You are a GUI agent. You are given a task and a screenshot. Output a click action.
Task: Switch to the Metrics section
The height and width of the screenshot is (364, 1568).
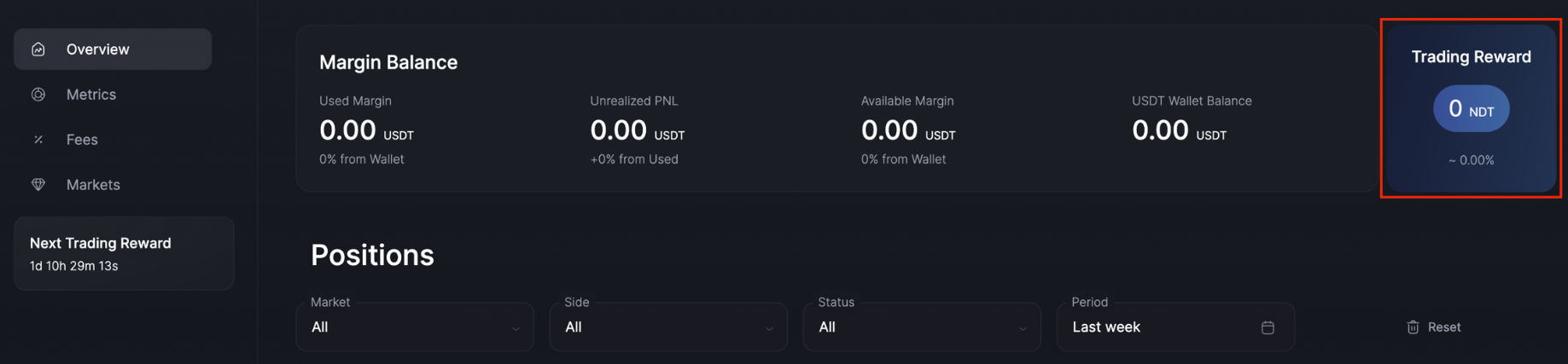91,95
